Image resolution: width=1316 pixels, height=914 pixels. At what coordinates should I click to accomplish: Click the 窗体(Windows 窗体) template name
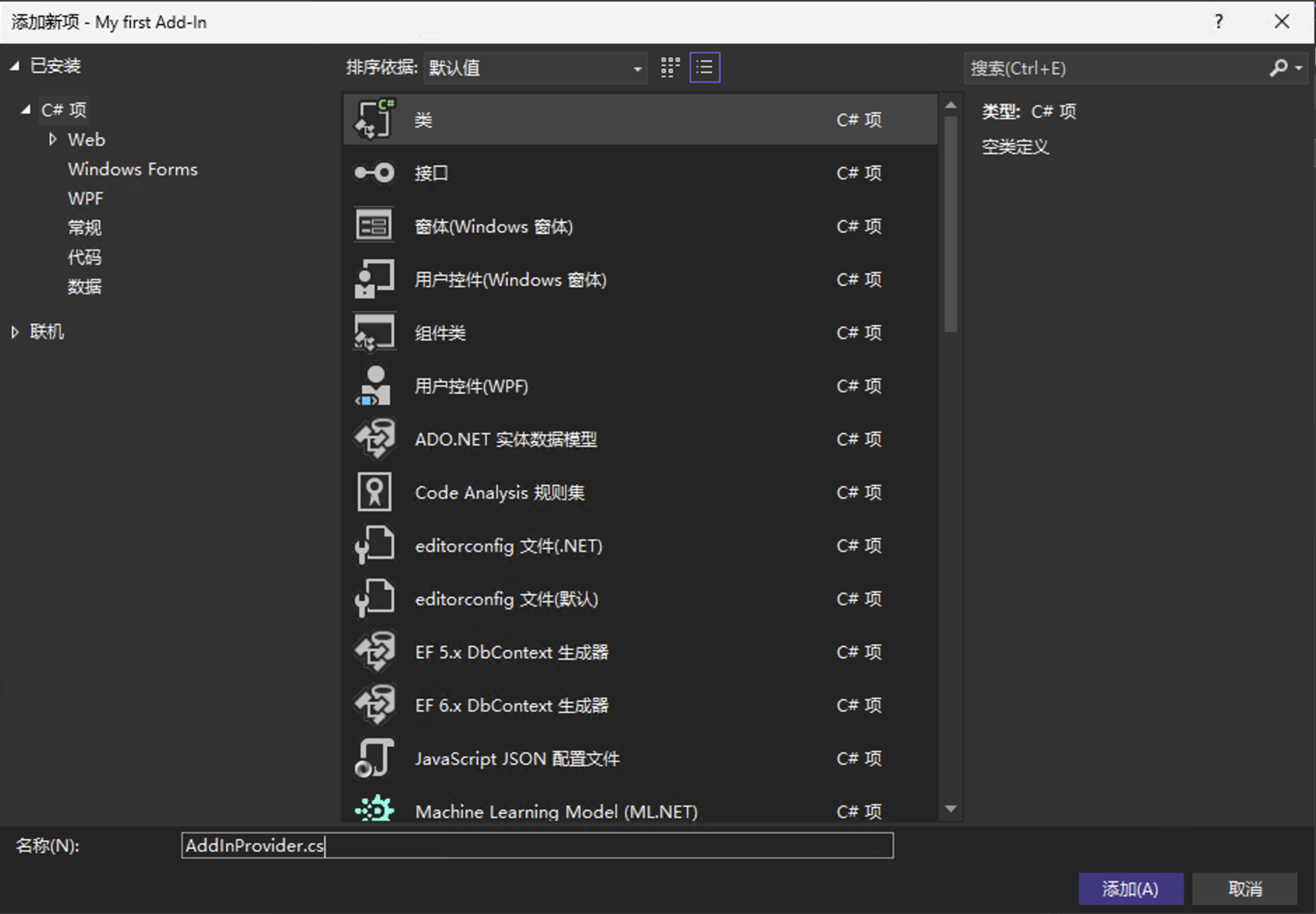pos(494,226)
